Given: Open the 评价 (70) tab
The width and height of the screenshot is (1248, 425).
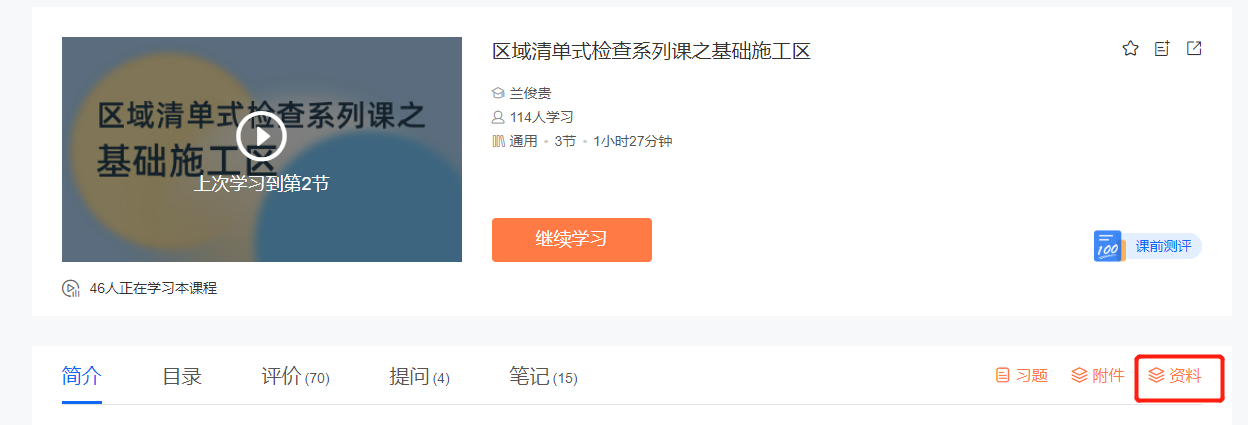Looking at the screenshot, I should tap(296, 376).
